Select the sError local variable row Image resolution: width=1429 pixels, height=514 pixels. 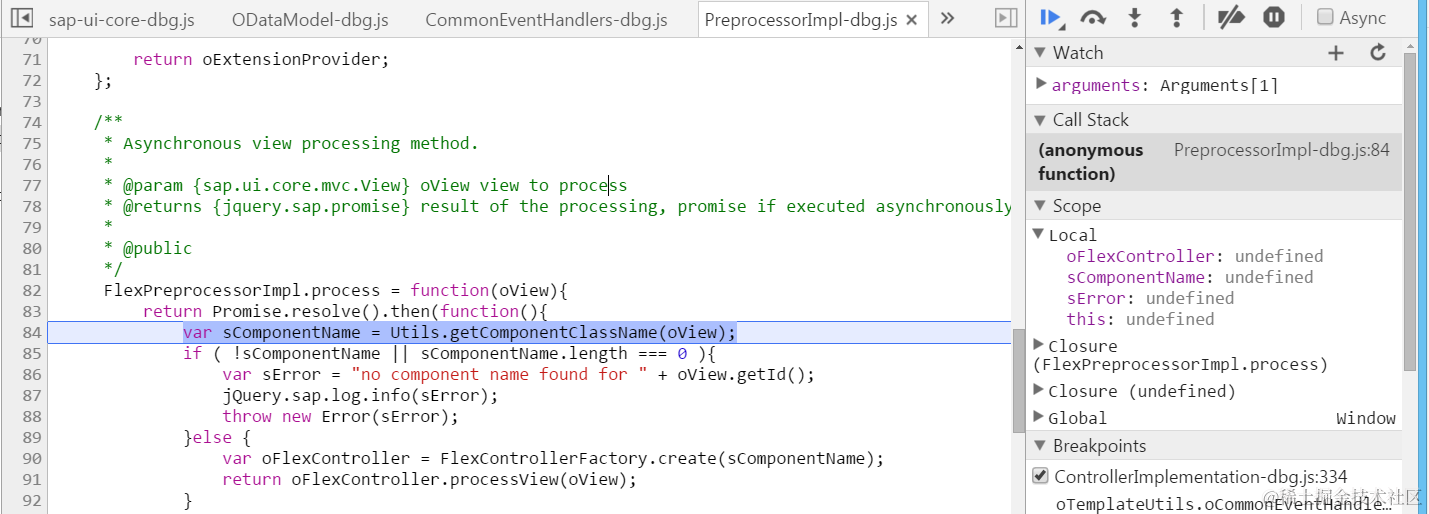tap(1150, 298)
